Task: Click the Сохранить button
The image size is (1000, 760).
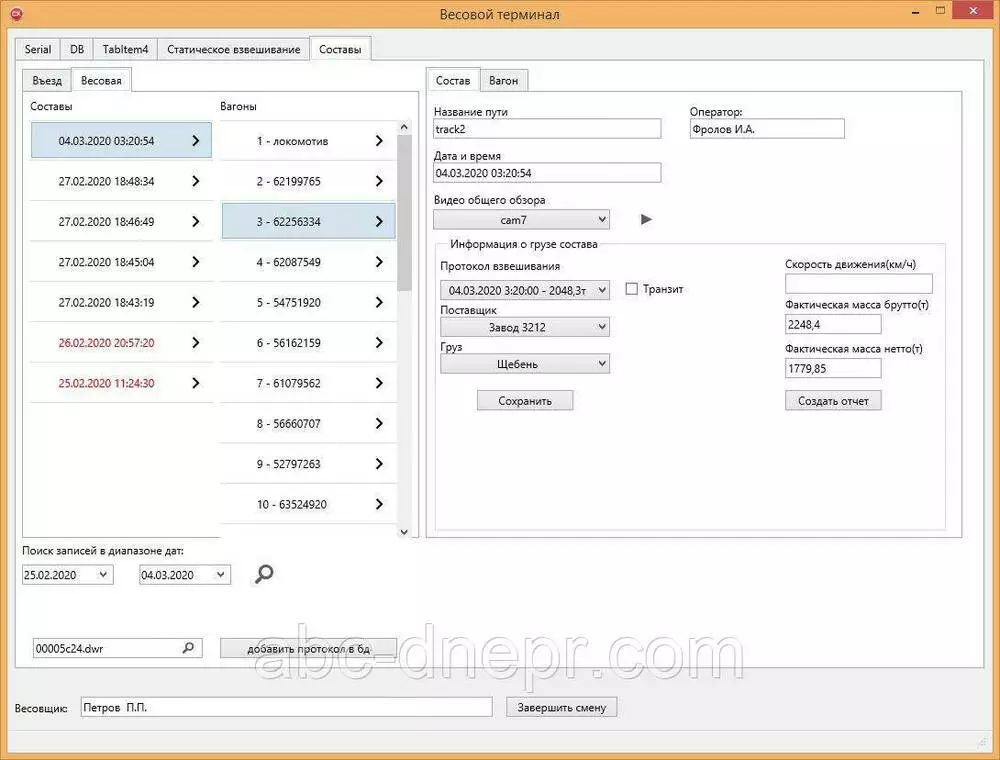Action: (x=525, y=401)
